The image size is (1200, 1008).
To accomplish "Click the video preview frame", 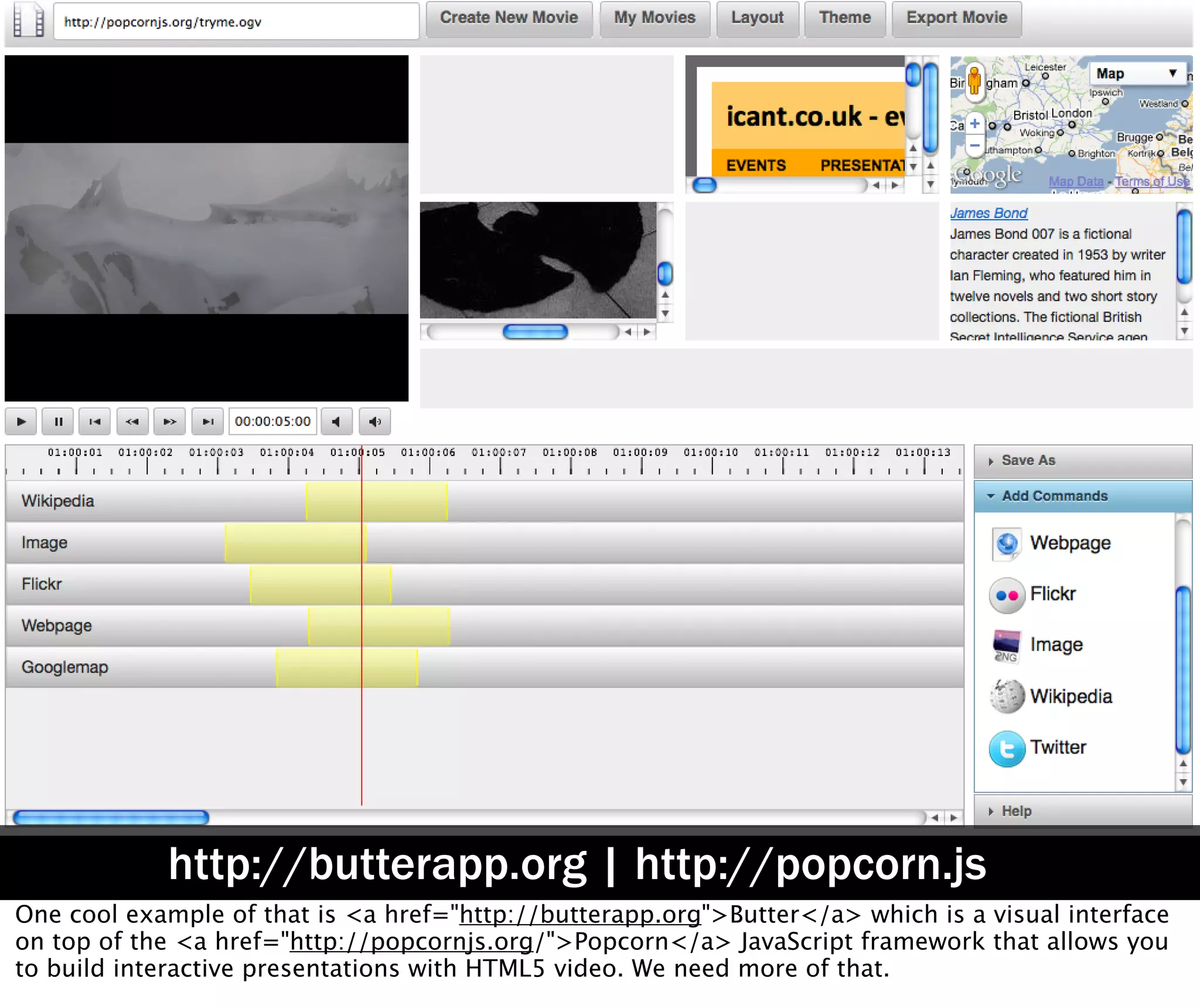I will click(206, 229).
